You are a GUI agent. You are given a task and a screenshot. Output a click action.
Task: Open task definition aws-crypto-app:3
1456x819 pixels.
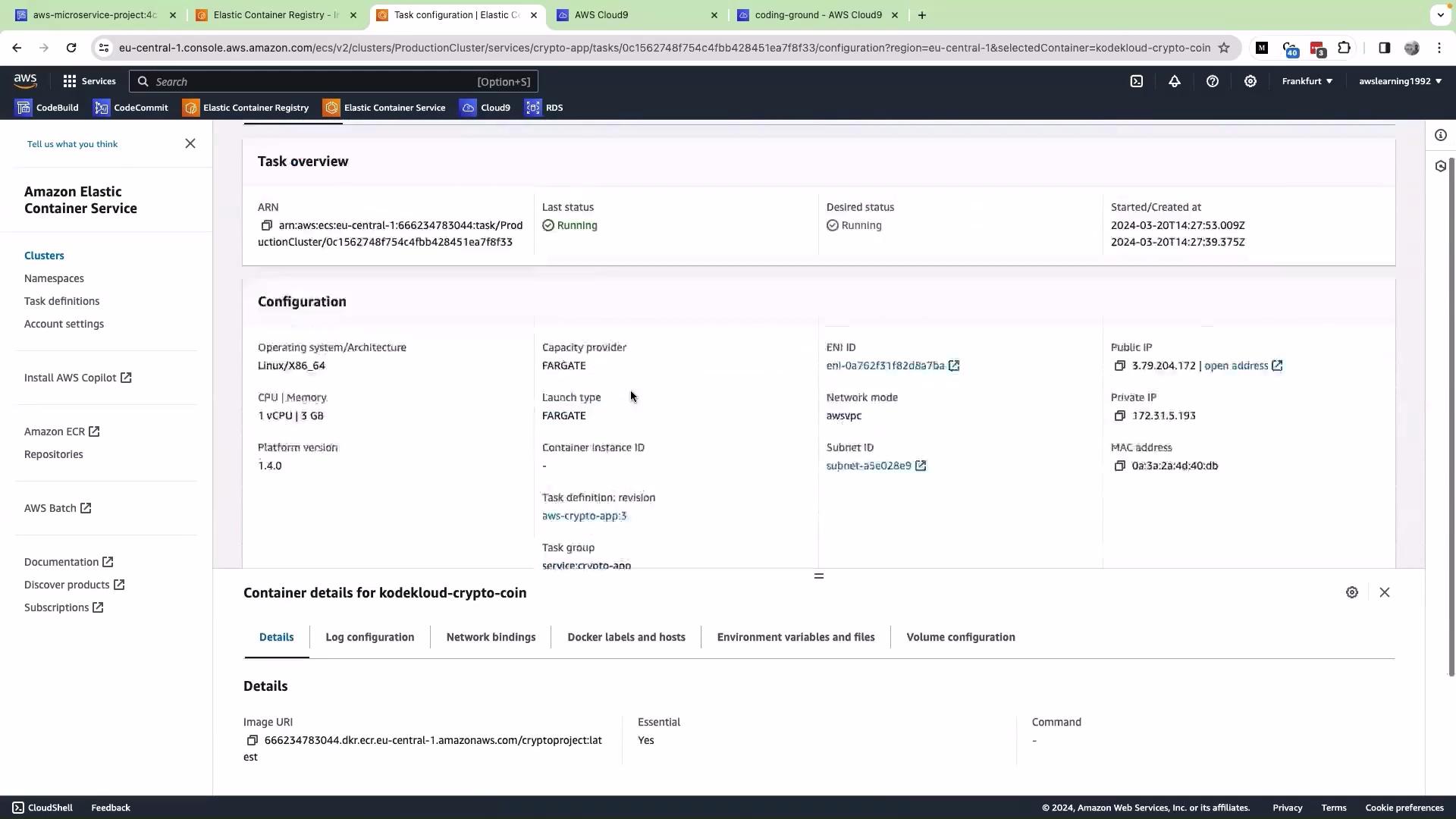(x=584, y=516)
